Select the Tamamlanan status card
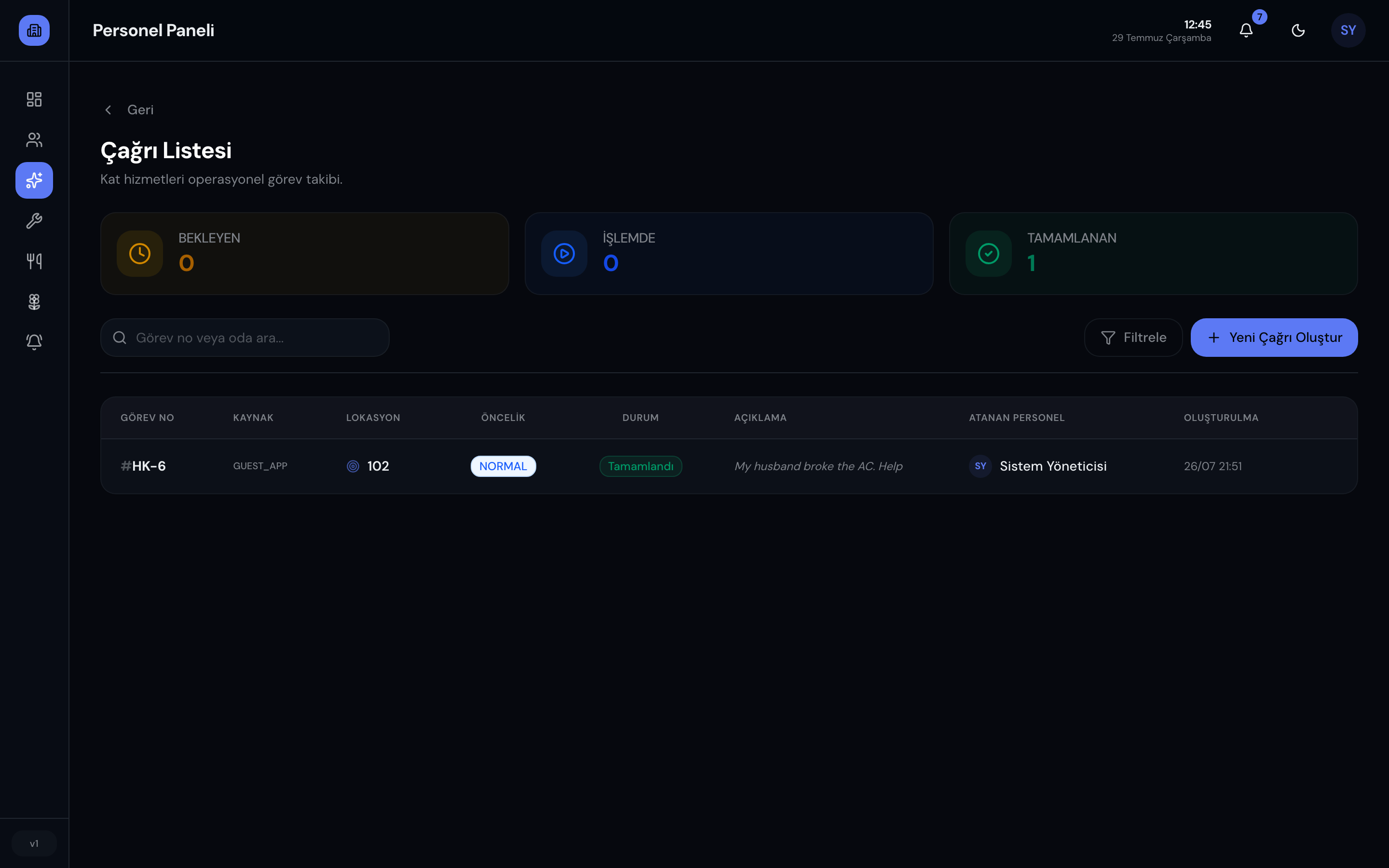This screenshot has height=868, width=1389. (1153, 254)
